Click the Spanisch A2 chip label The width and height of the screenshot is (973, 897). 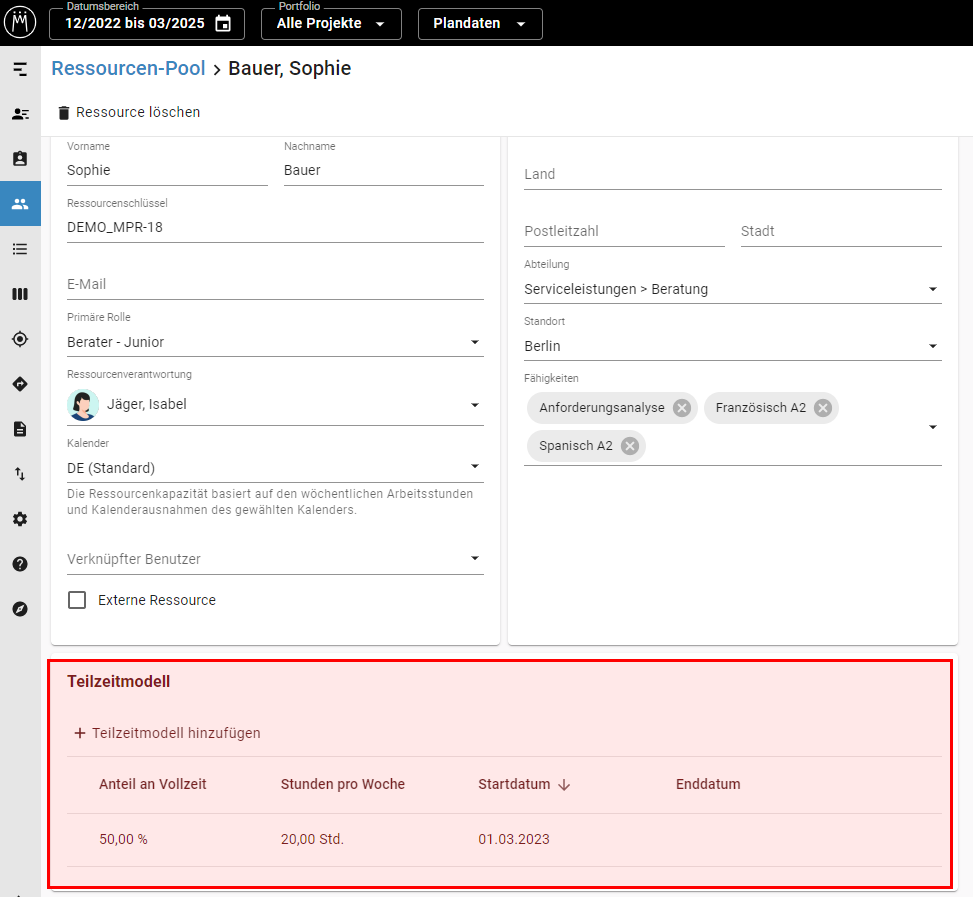[576, 445]
